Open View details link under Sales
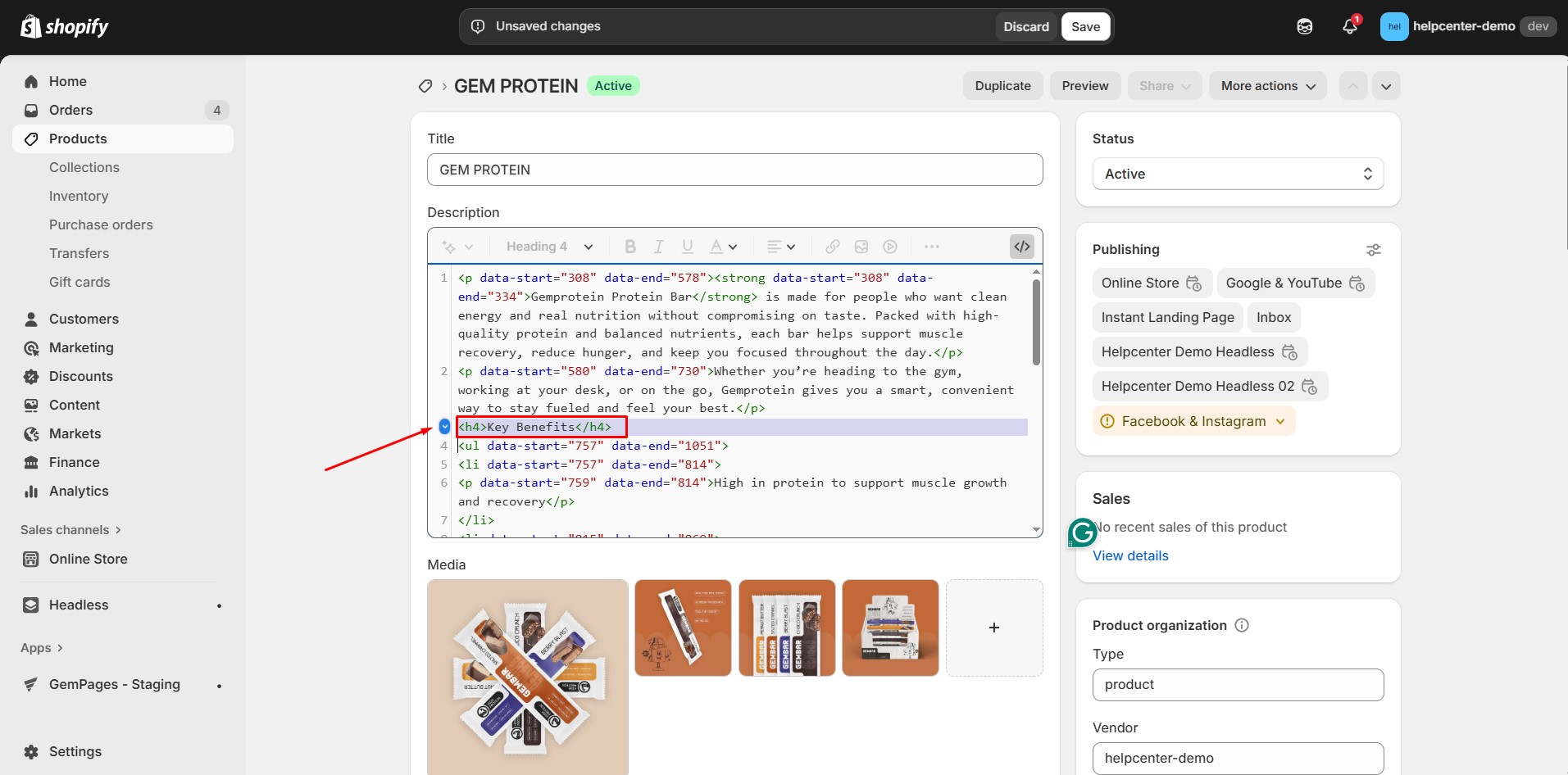The image size is (1568, 775). tap(1130, 555)
